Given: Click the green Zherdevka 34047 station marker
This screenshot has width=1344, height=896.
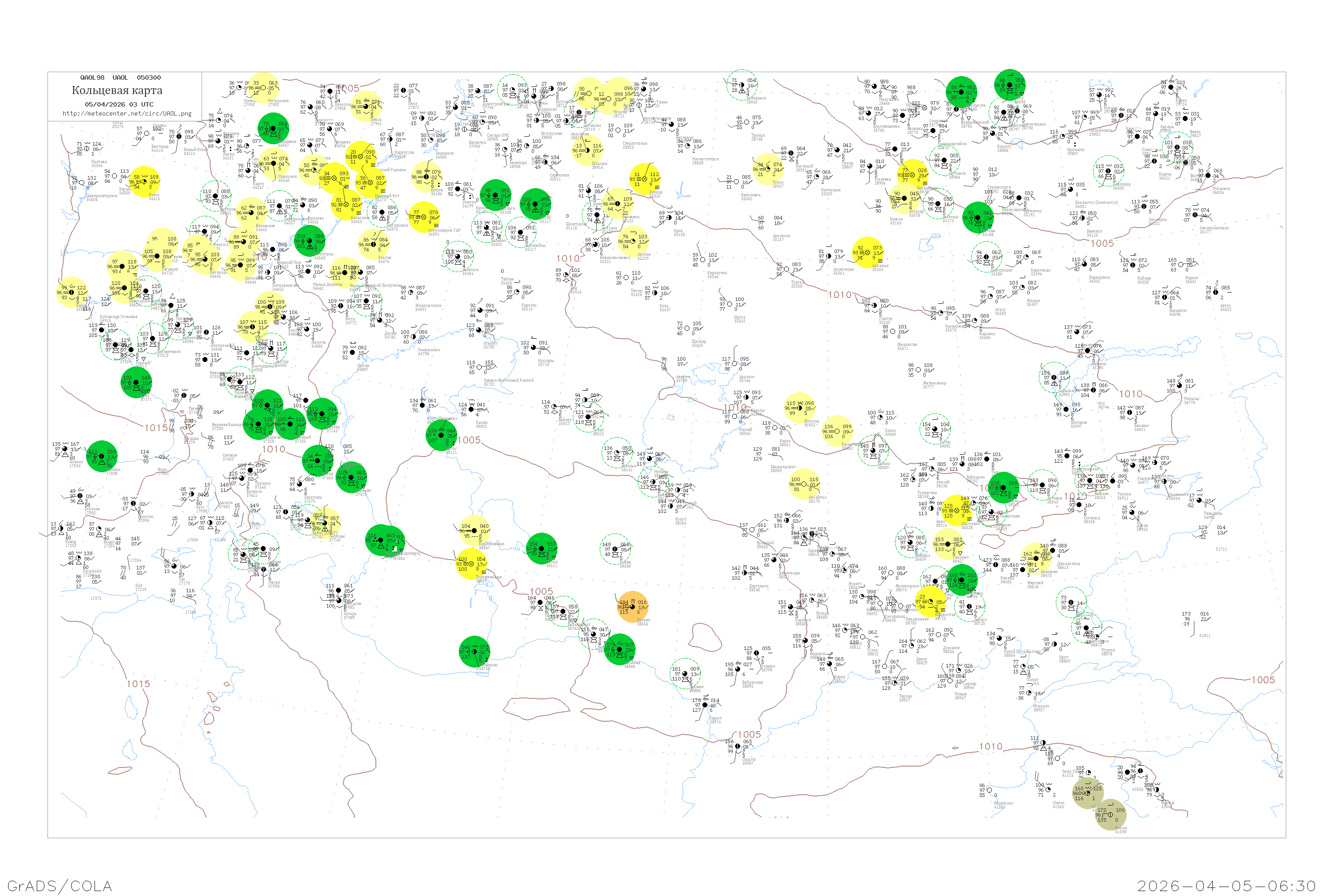Looking at the screenshot, I should coord(274,129).
